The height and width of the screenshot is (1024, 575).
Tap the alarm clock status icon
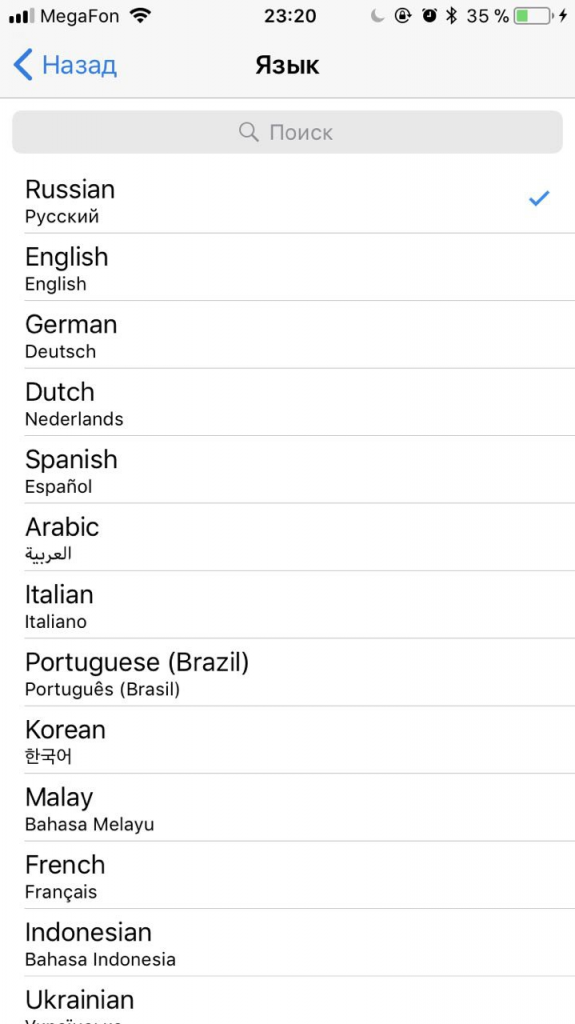[429, 16]
